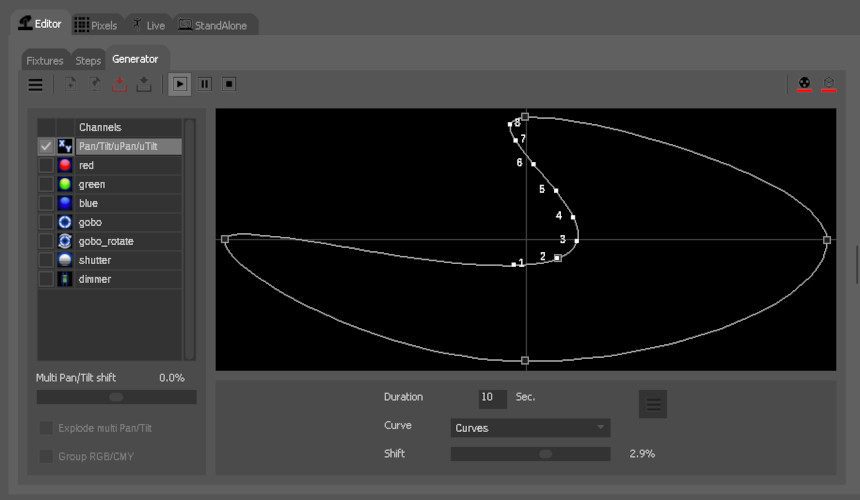Stop the generator playback
This screenshot has width=860, height=500.
tap(229, 85)
